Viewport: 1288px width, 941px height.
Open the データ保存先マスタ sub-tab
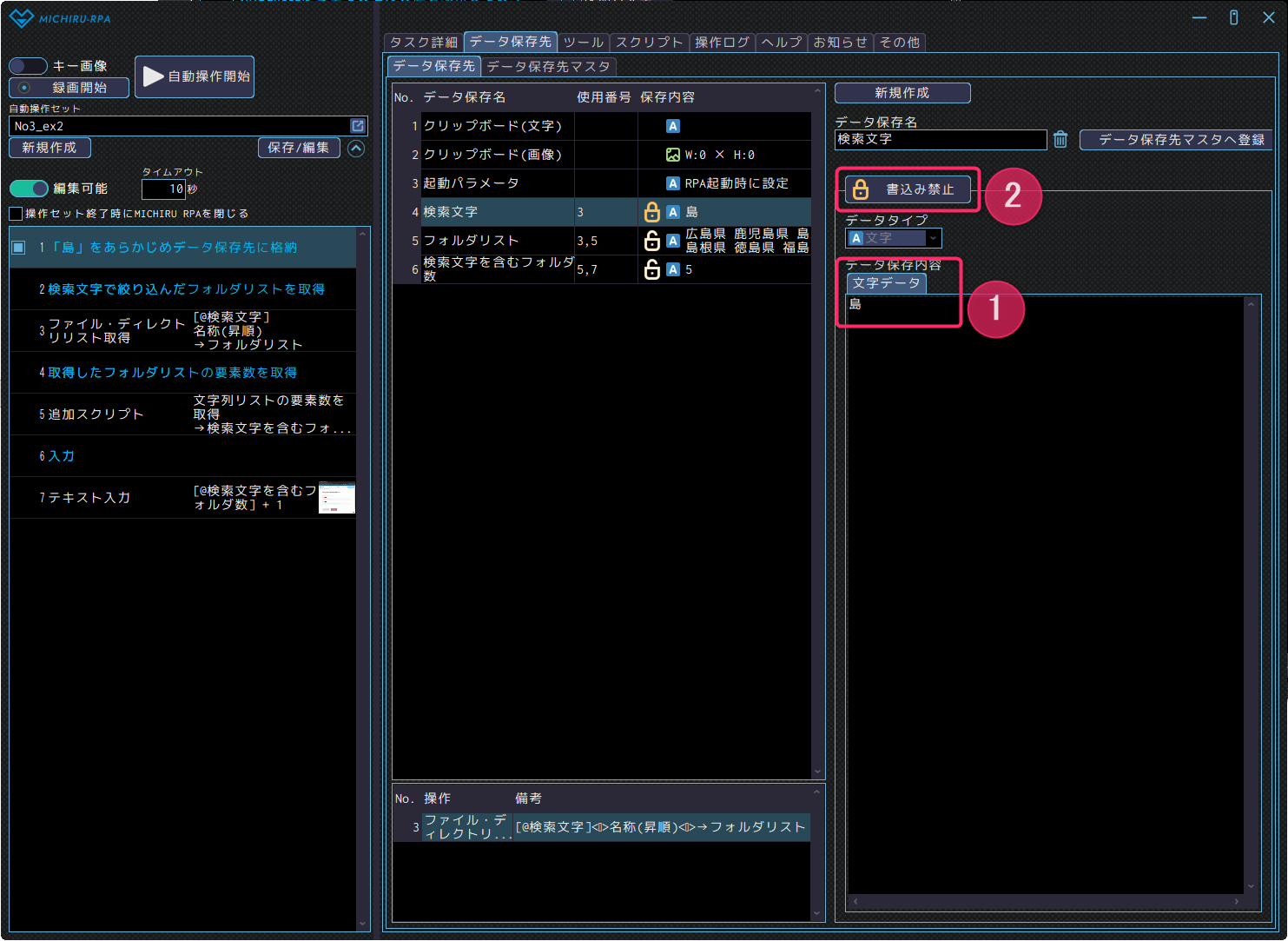(x=548, y=66)
